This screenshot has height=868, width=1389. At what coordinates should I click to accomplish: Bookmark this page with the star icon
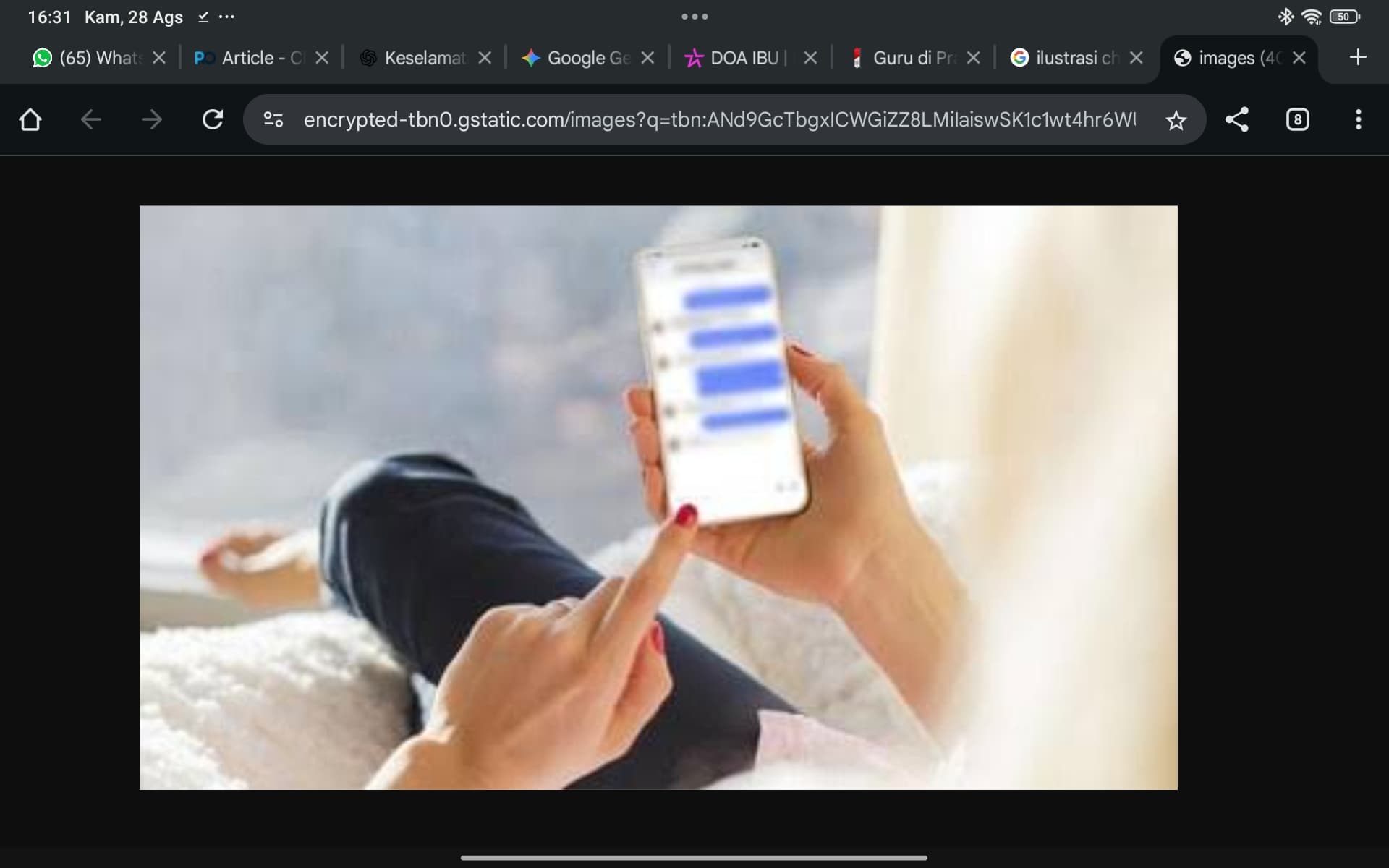tap(1176, 120)
